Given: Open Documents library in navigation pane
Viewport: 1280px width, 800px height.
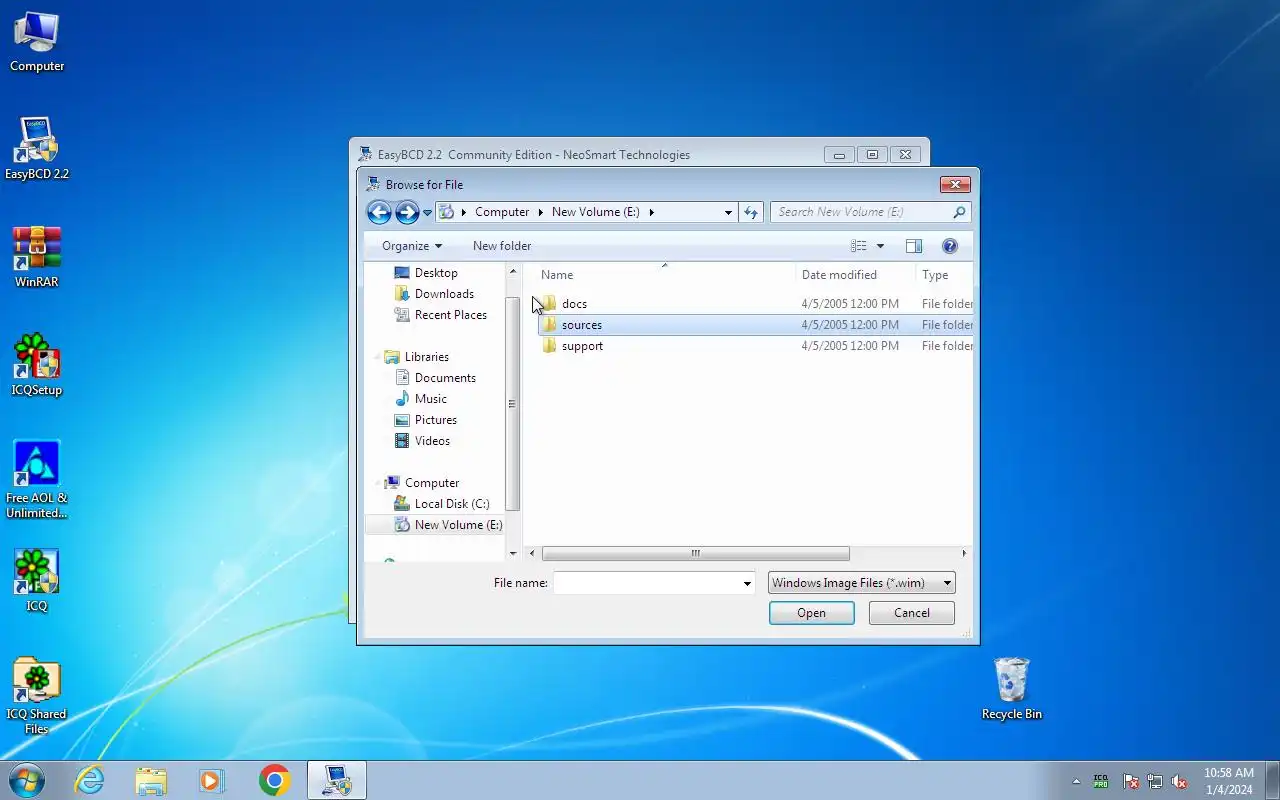Looking at the screenshot, I should [x=445, y=378].
